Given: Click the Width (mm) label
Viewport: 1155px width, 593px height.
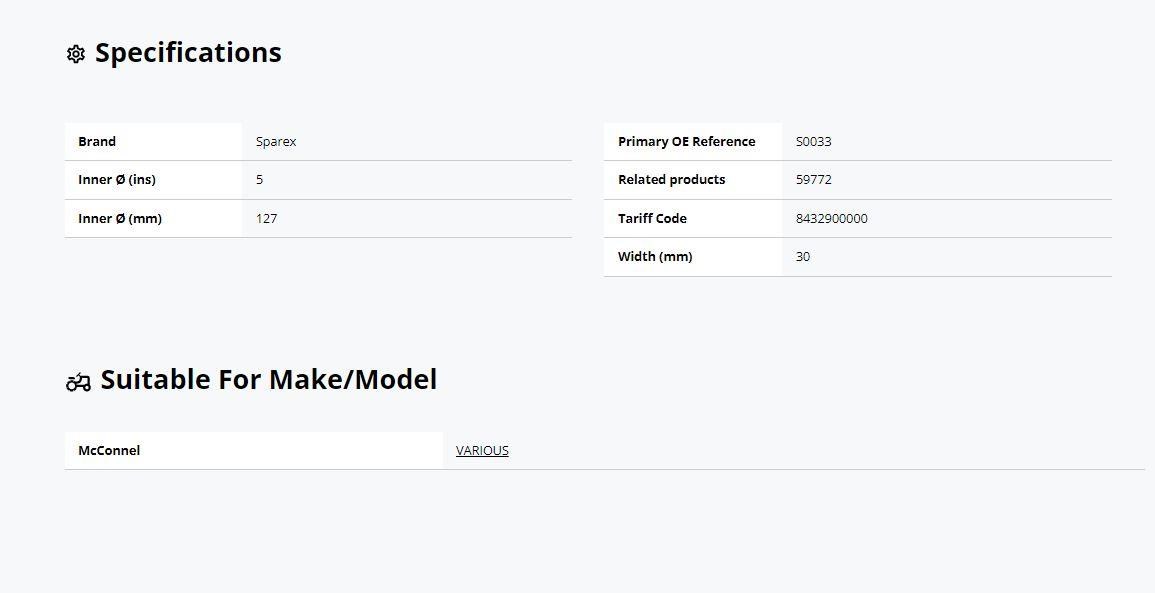Looking at the screenshot, I should (x=655, y=256).
